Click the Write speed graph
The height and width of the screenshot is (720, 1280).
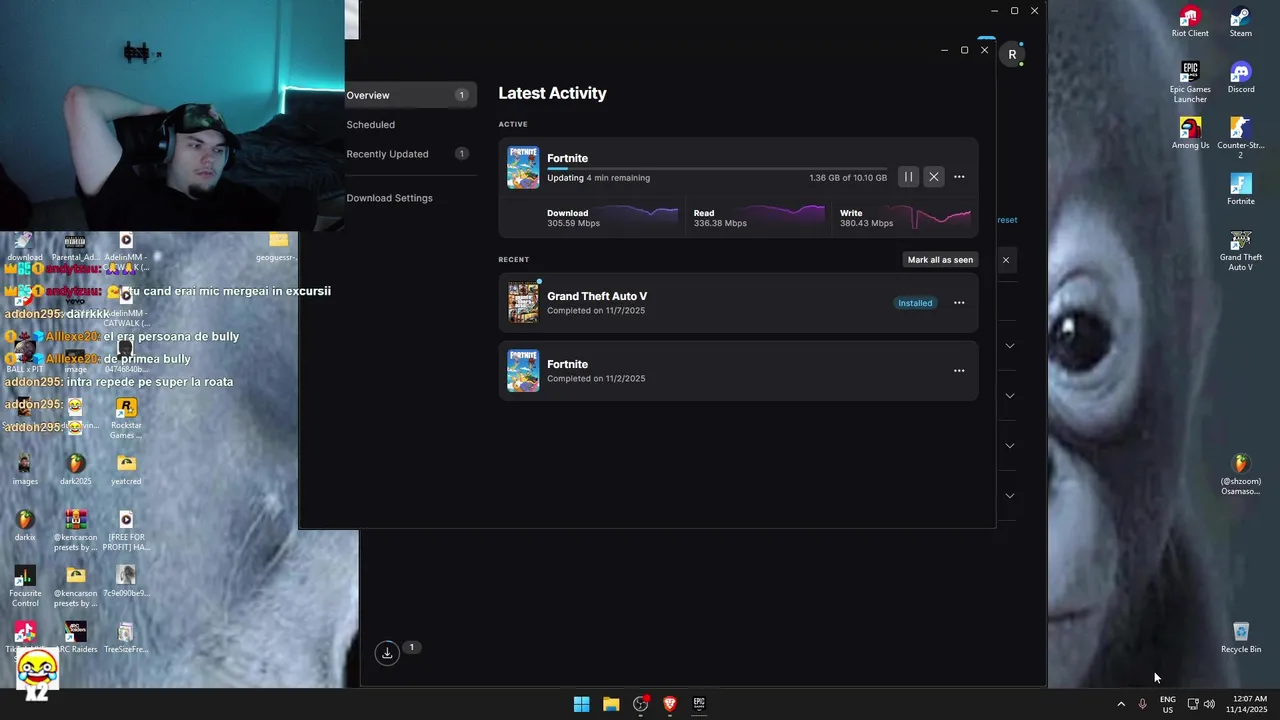click(933, 216)
